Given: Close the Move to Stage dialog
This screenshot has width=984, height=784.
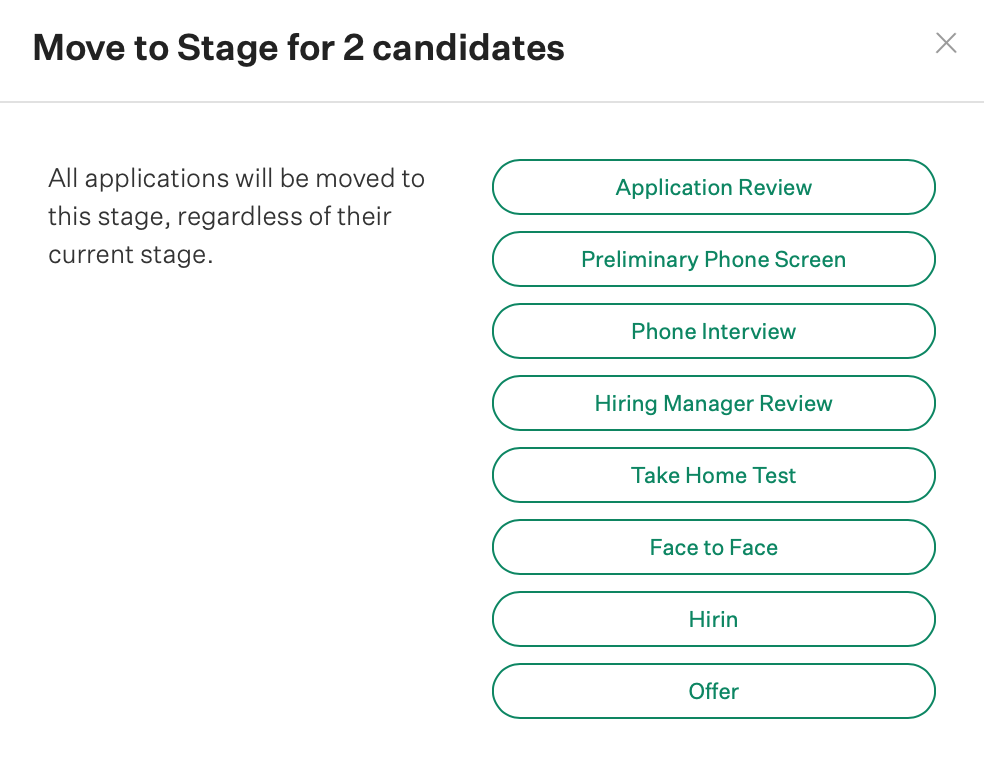Looking at the screenshot, I should coord(945,43).
